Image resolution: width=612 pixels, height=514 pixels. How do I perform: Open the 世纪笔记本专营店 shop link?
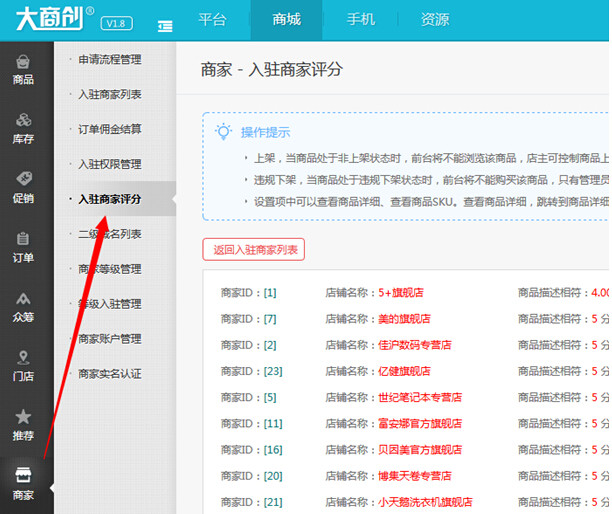tap(420, 397)
